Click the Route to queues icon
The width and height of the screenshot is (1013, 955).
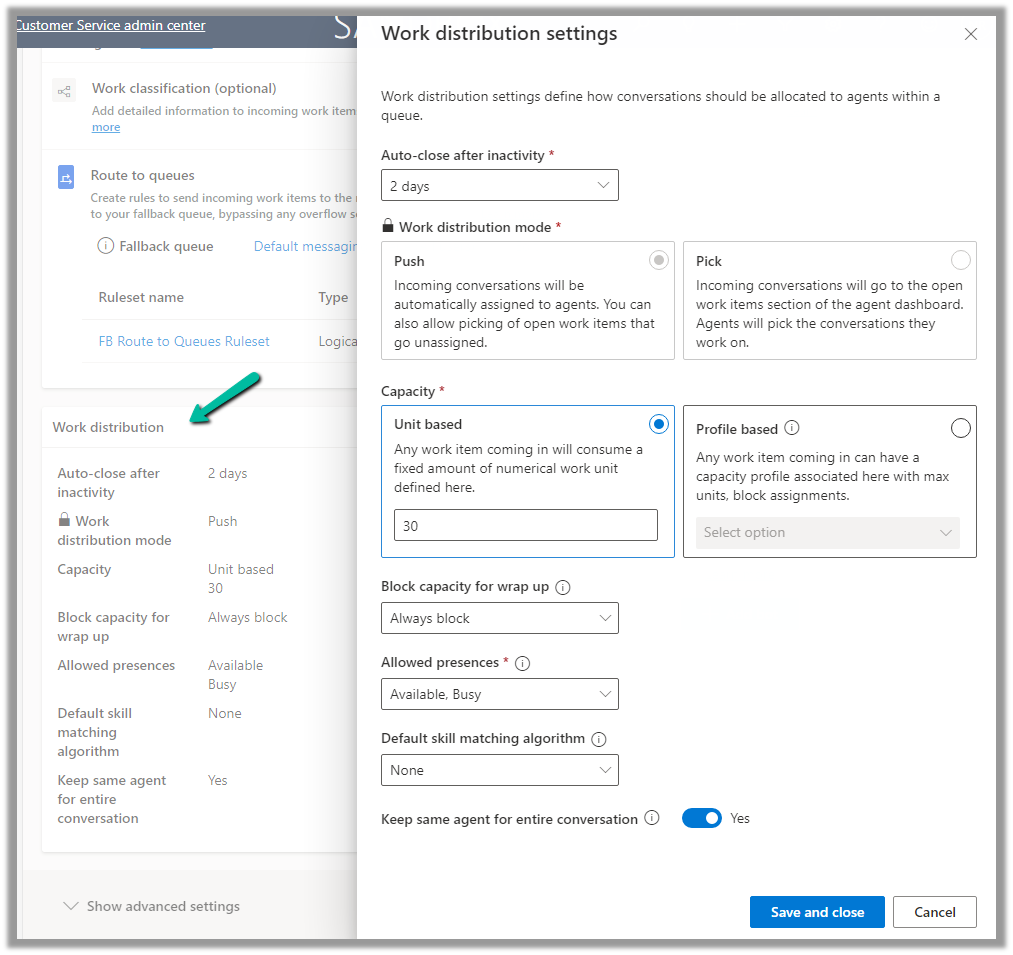click(66, 178)
